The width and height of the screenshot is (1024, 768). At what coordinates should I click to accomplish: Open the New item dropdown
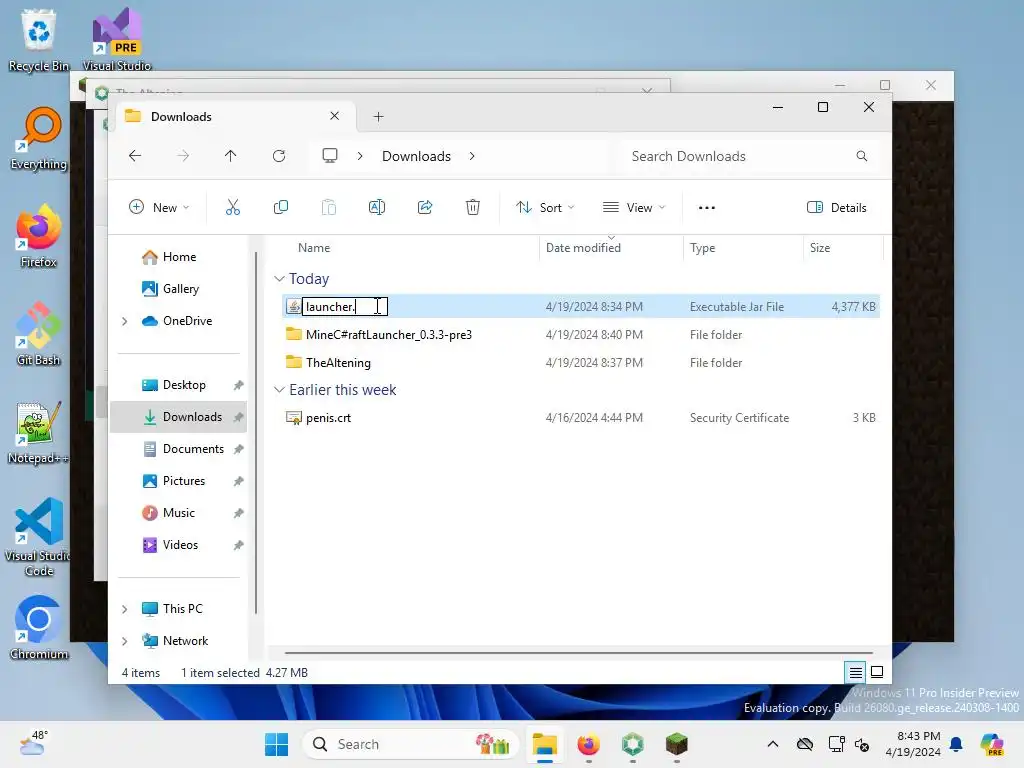159,208
